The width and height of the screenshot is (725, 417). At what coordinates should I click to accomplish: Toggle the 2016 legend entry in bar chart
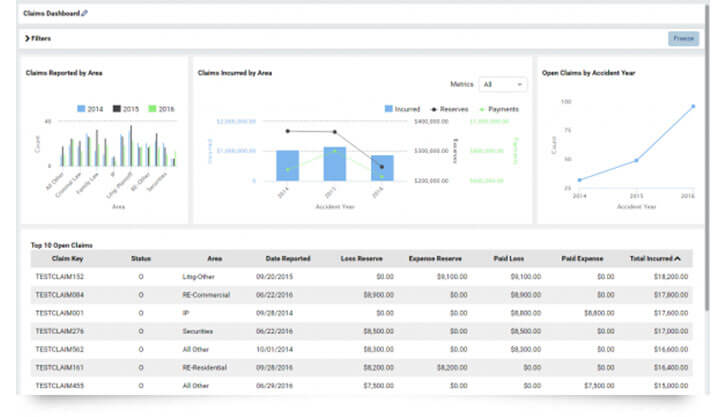pyautogui.click(x=161, y=109)
